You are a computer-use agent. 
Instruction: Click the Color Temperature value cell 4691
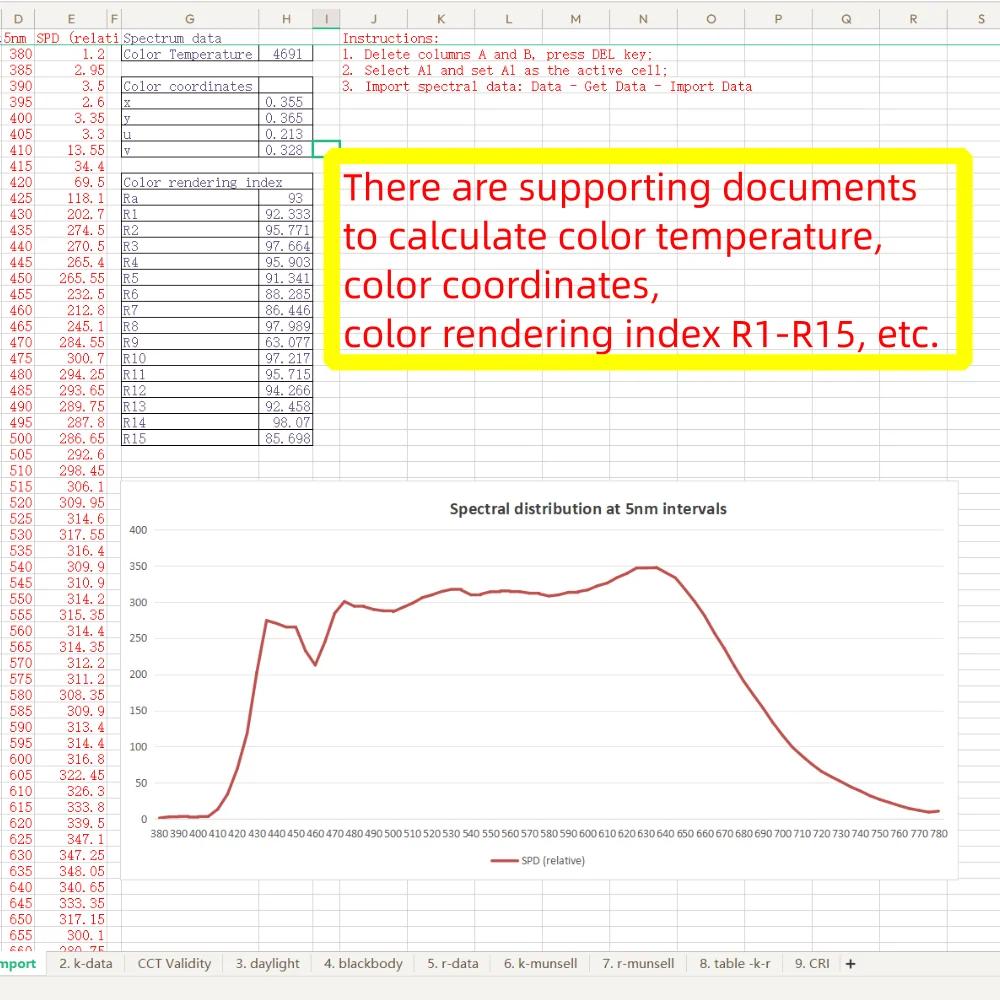(x=286, y=54)
